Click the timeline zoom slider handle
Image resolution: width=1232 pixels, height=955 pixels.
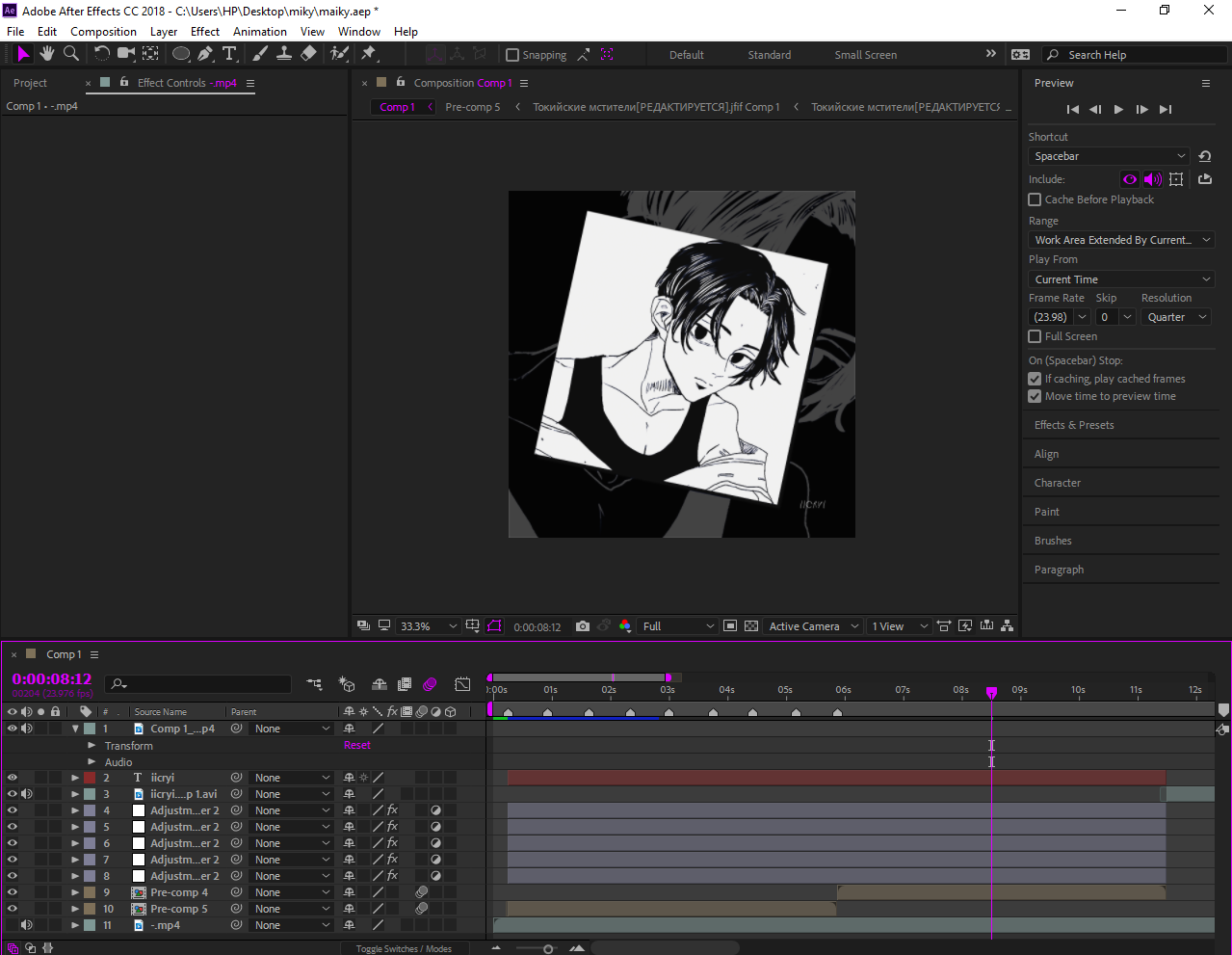tap(548, 949)
